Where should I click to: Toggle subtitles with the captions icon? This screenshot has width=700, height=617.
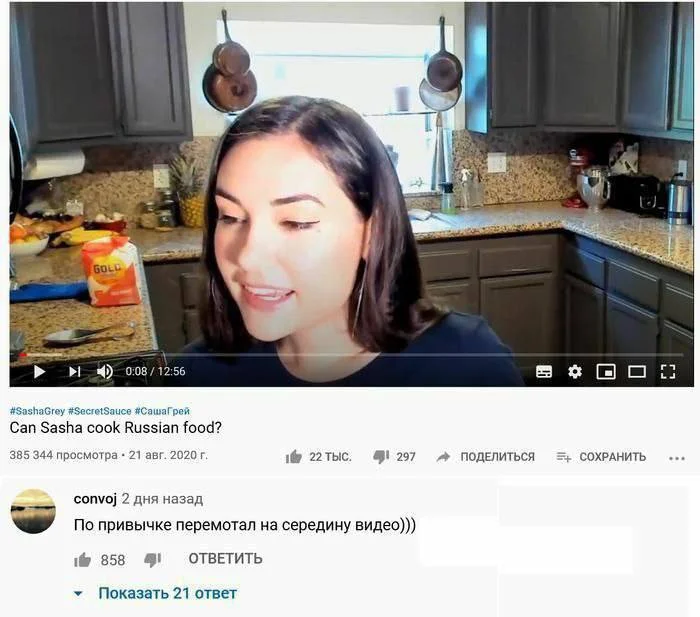pyautogui.click(x=544, y=371)
